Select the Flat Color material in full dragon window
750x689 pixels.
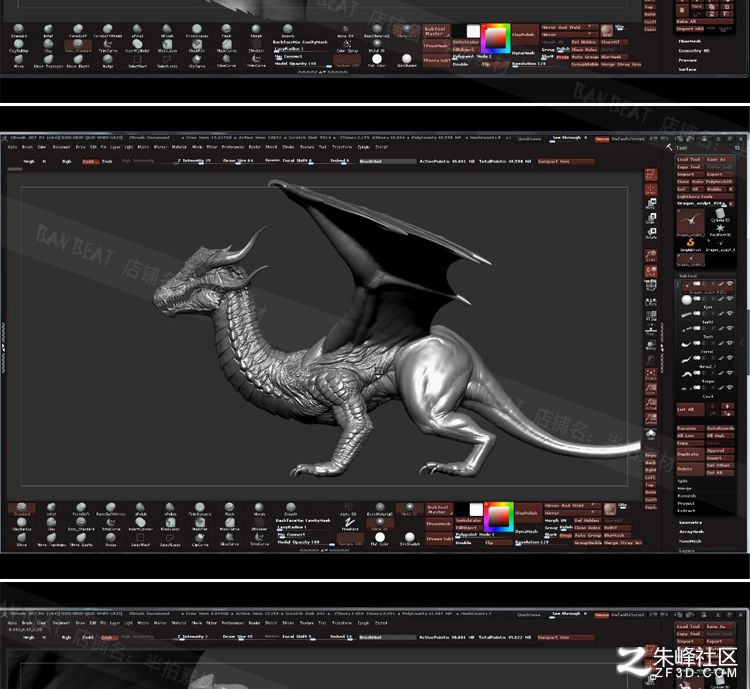point(380,539)
